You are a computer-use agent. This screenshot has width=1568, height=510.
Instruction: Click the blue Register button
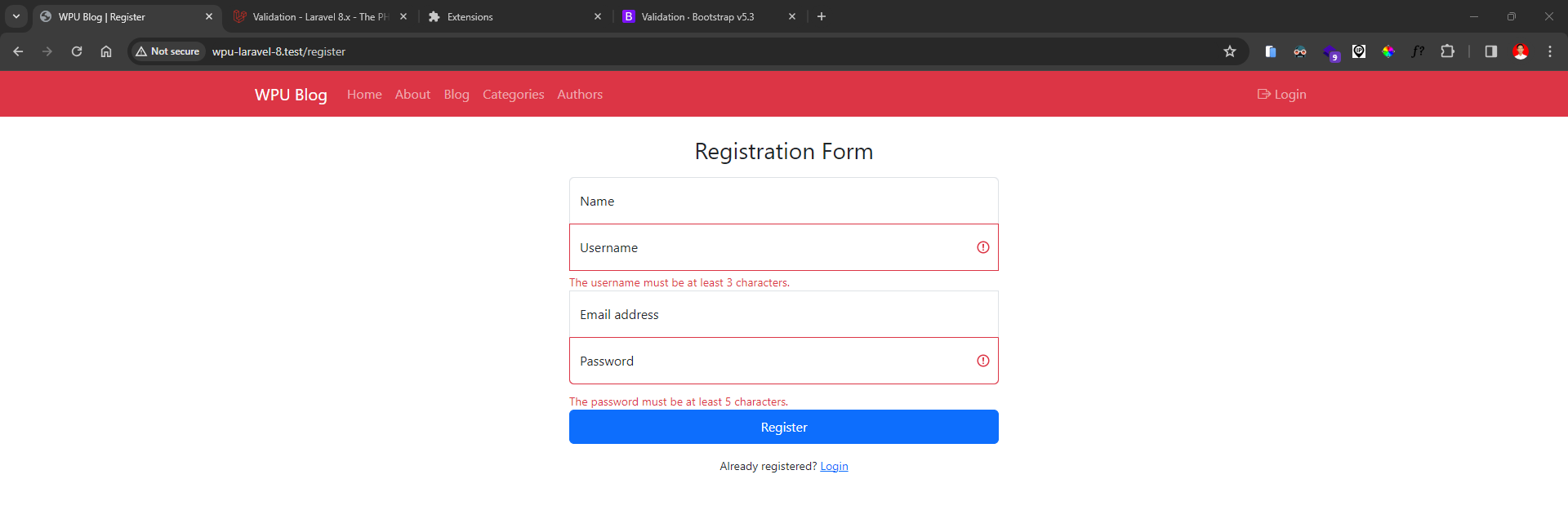784,427
